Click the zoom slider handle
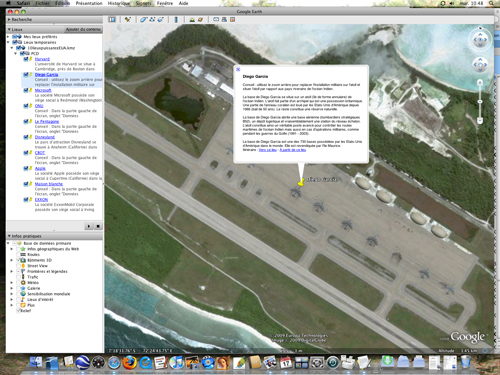This screenshot has width=500, height=375. [480, 101]
